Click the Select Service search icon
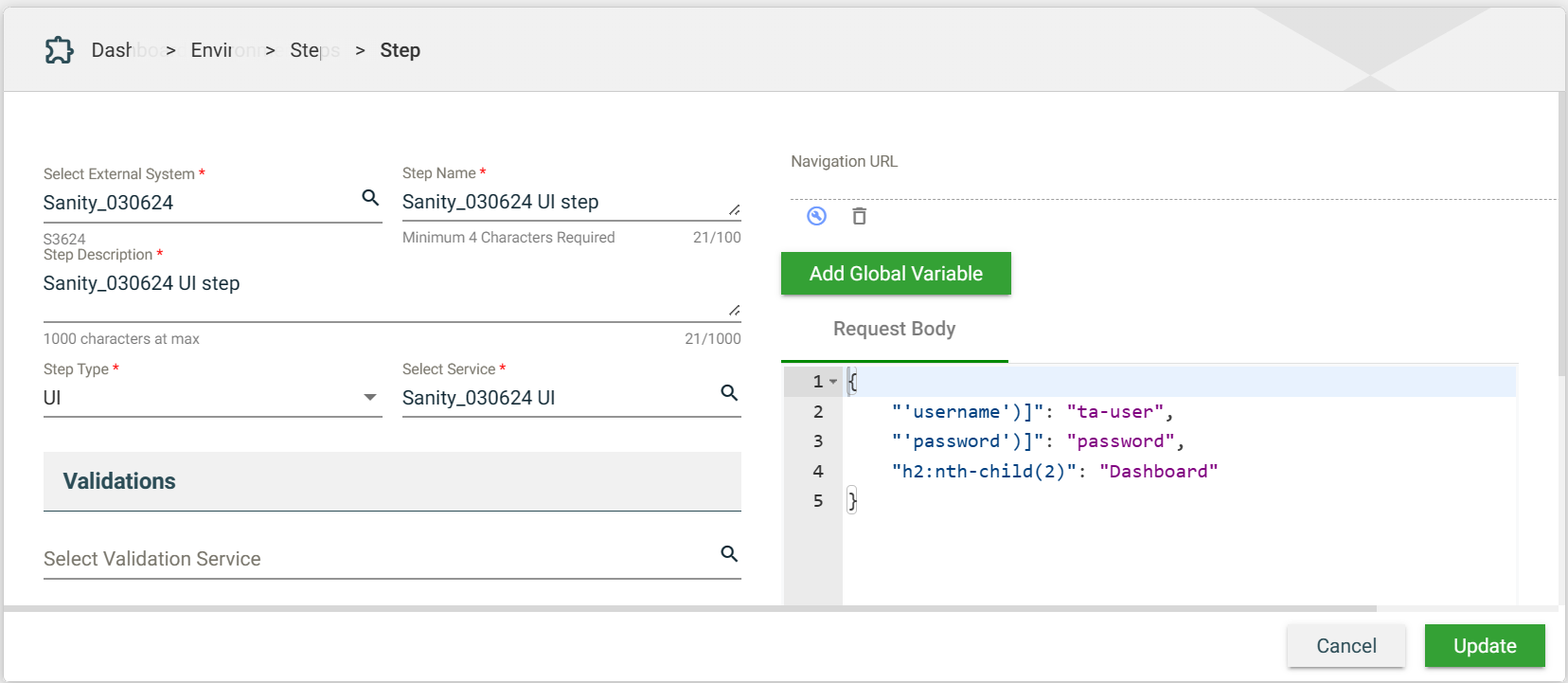The width and height of the screenshot is (1568, 683). click(729, 393)
